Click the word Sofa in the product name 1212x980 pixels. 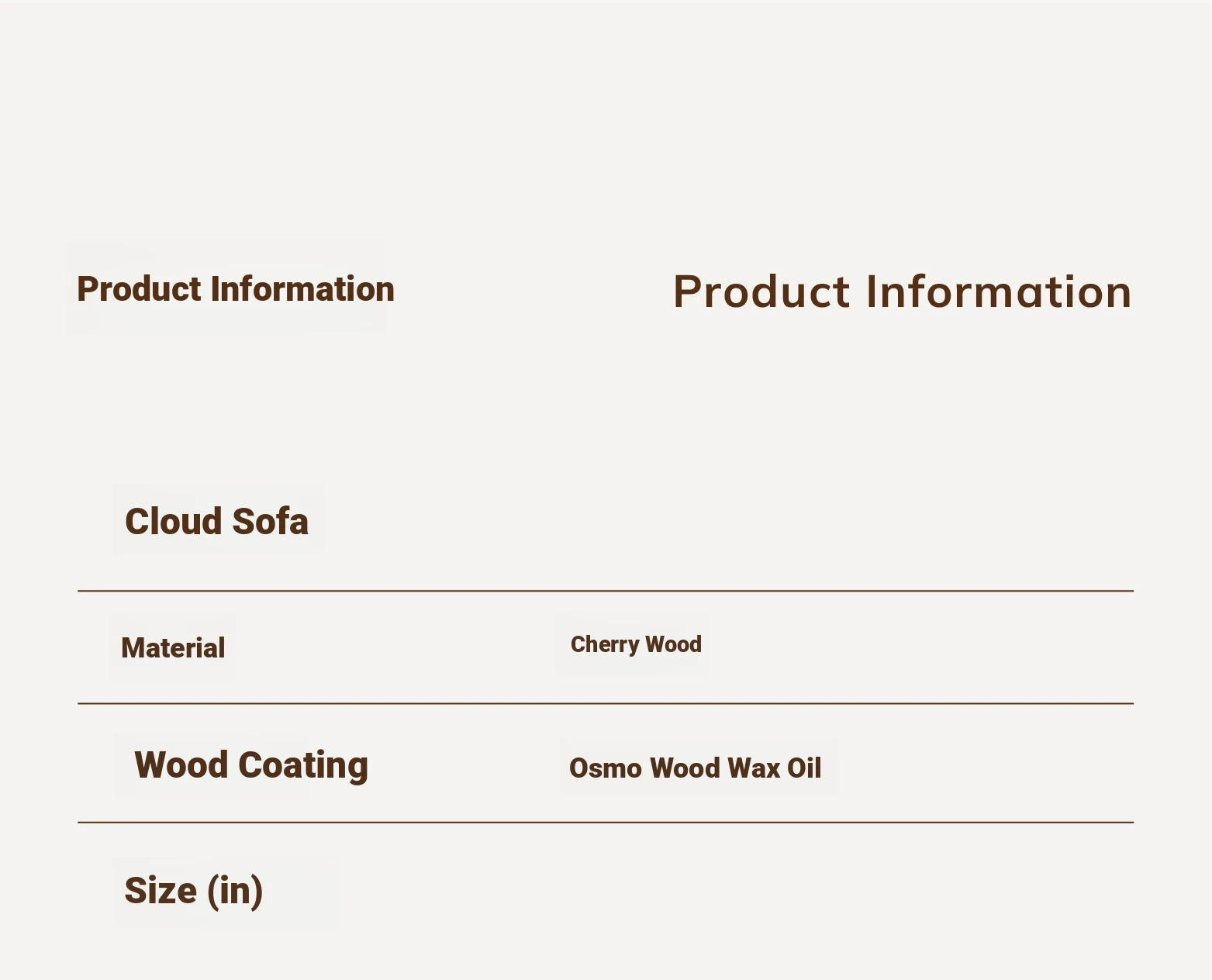click(271, 521)
